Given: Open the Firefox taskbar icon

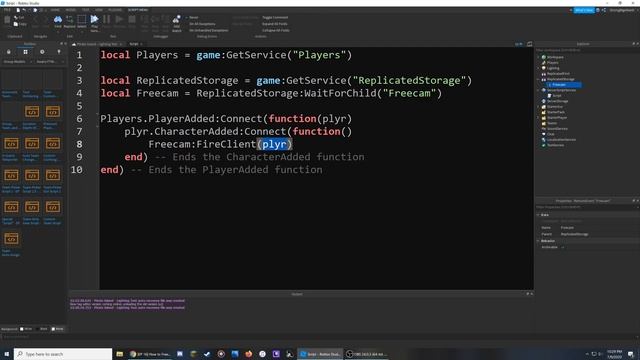Looking at the screenshot, I should click(249, 354).
